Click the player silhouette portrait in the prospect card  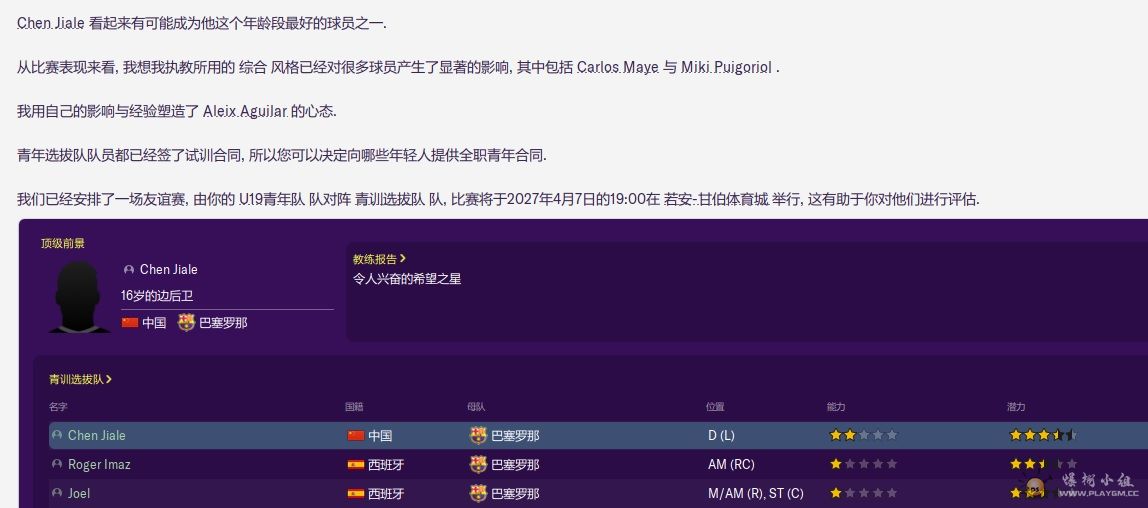pos(79,297)
